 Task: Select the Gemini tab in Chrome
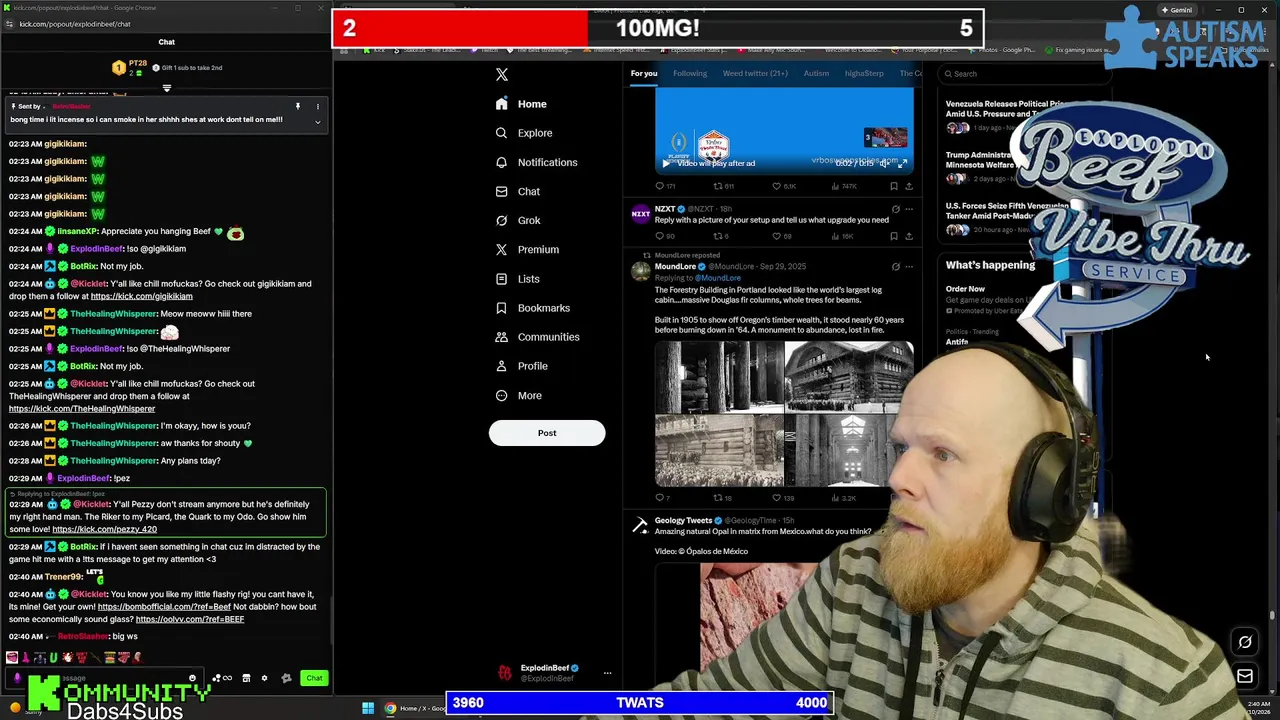click(x=1176, y=10)
